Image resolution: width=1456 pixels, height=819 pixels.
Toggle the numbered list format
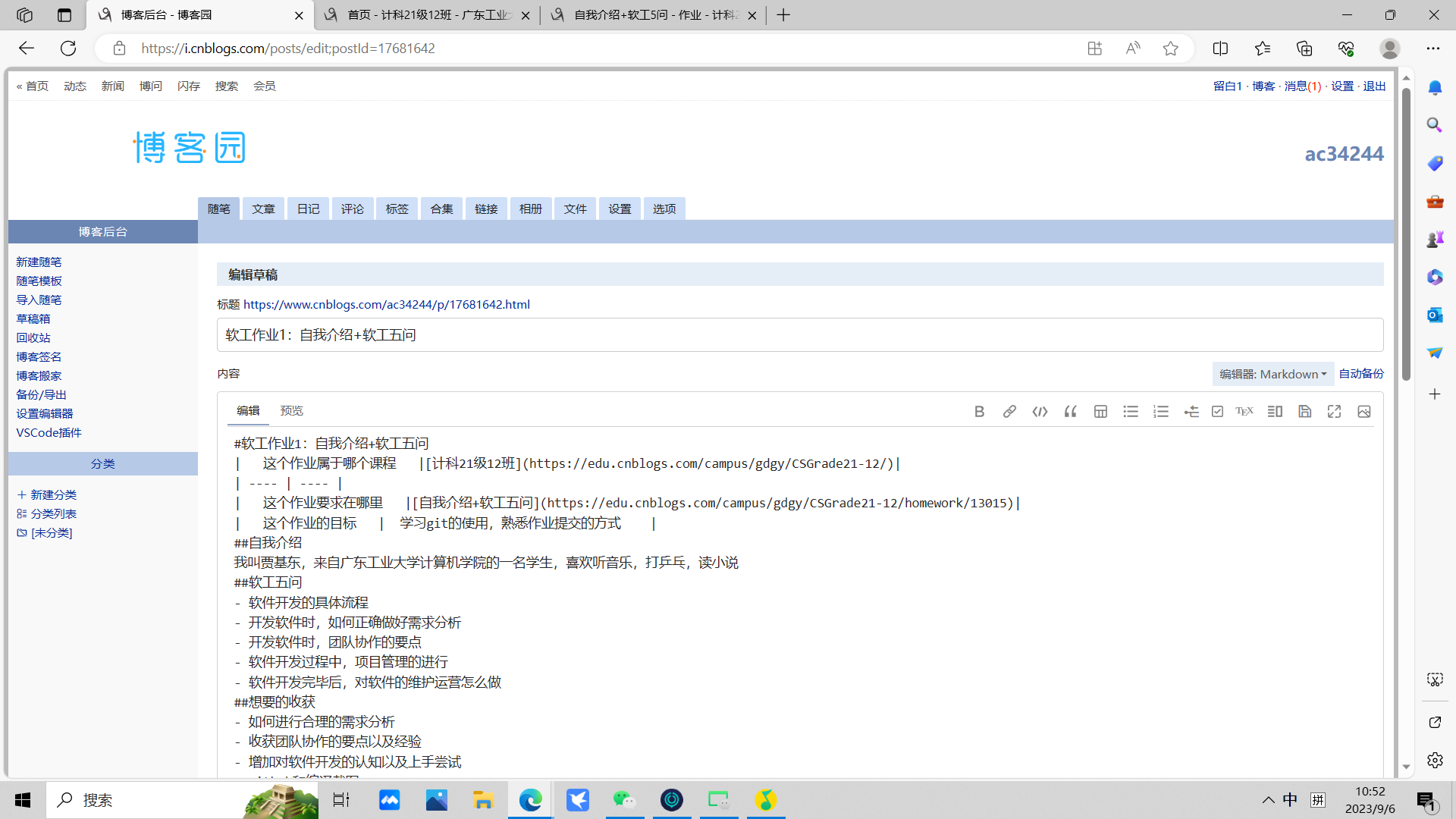click(x=1161, y=412)
